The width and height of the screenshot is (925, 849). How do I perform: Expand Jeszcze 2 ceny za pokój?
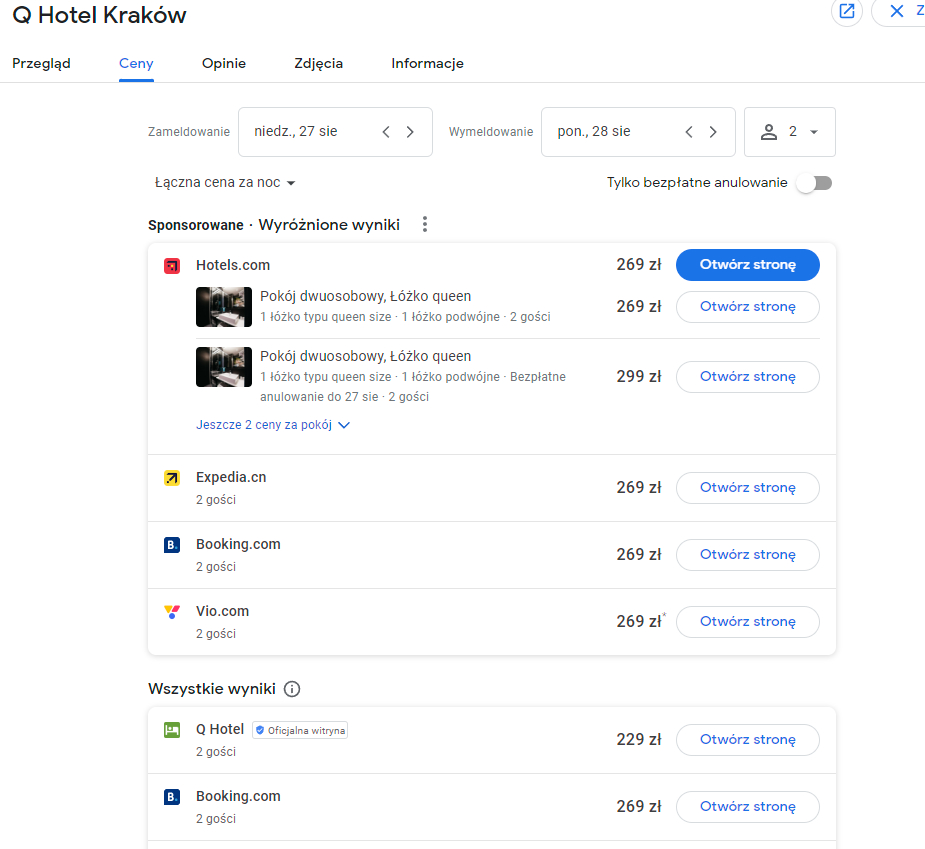[273, 425]
